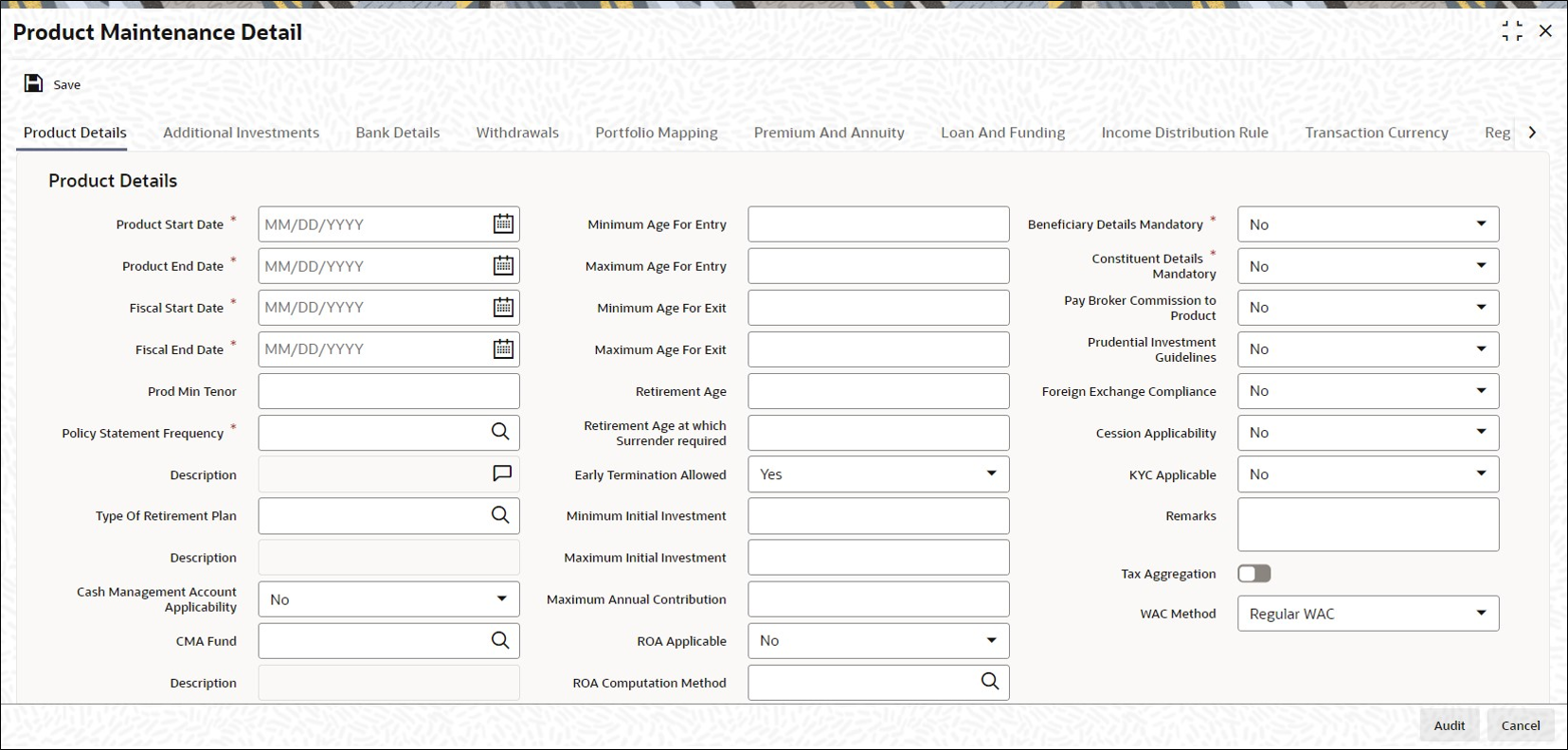Switch to the Premium And Annuity tab
Viewport: 1568px width, 750px height.
click(x=829, y=133)
